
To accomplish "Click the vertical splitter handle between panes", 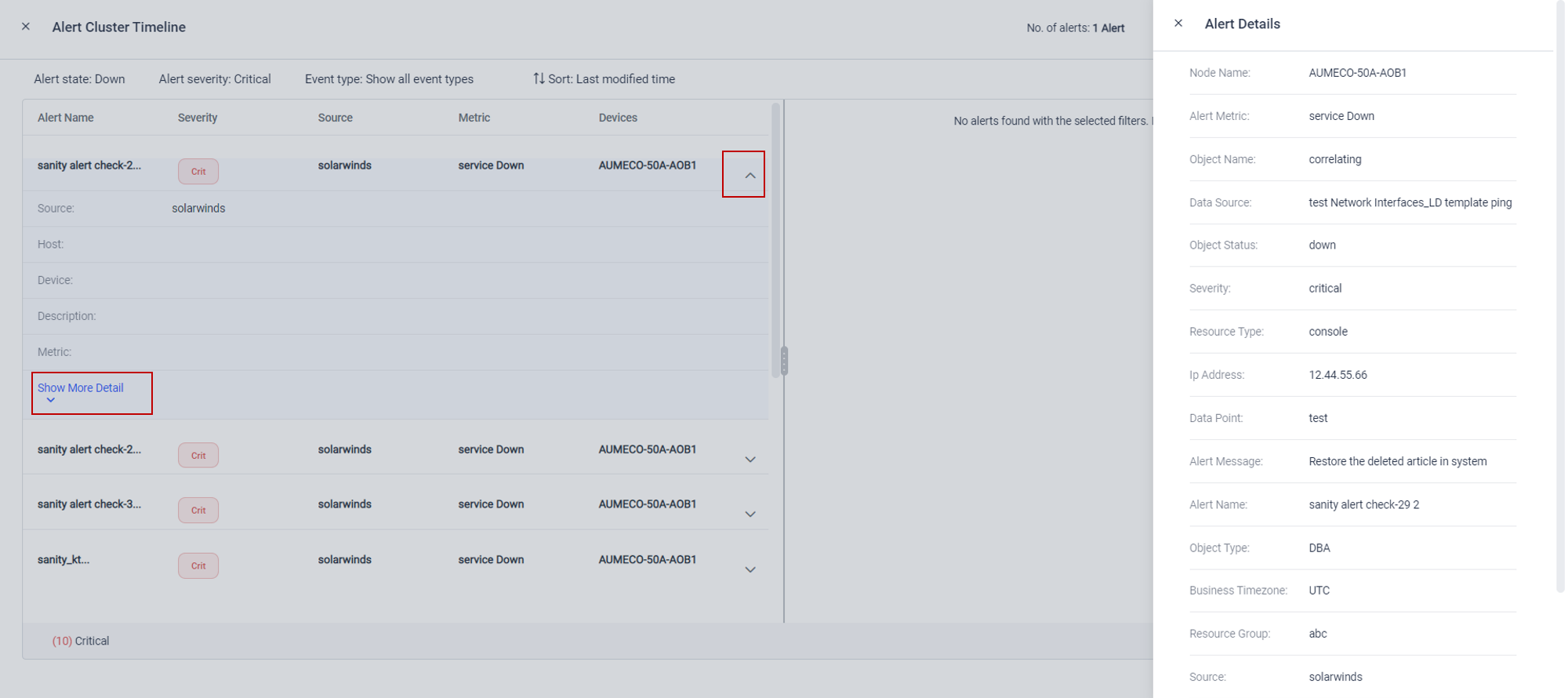I will coord(784,361).
